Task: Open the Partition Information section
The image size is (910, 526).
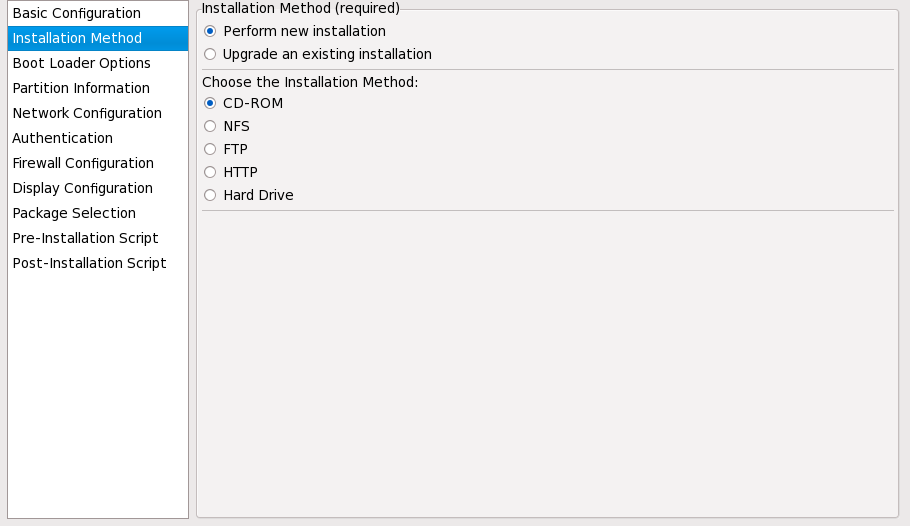Action: click(x=81, y=89)
